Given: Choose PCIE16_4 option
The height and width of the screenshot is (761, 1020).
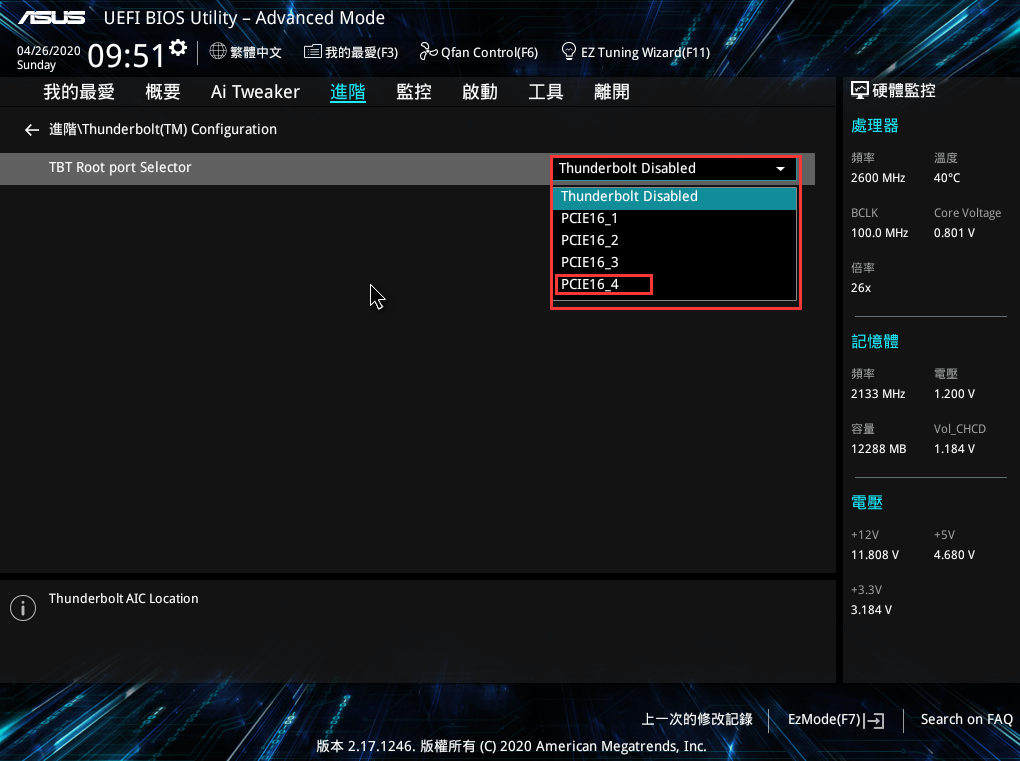Looking at the screenshot, I should (x=590, y=285).
